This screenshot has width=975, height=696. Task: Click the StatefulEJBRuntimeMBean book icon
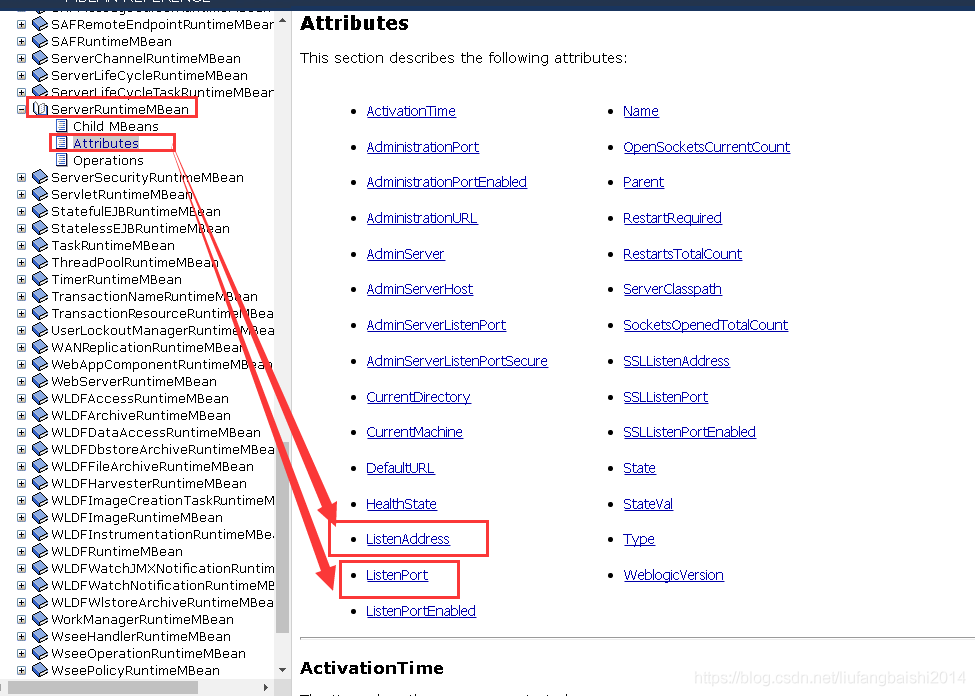tap(40, 211)
